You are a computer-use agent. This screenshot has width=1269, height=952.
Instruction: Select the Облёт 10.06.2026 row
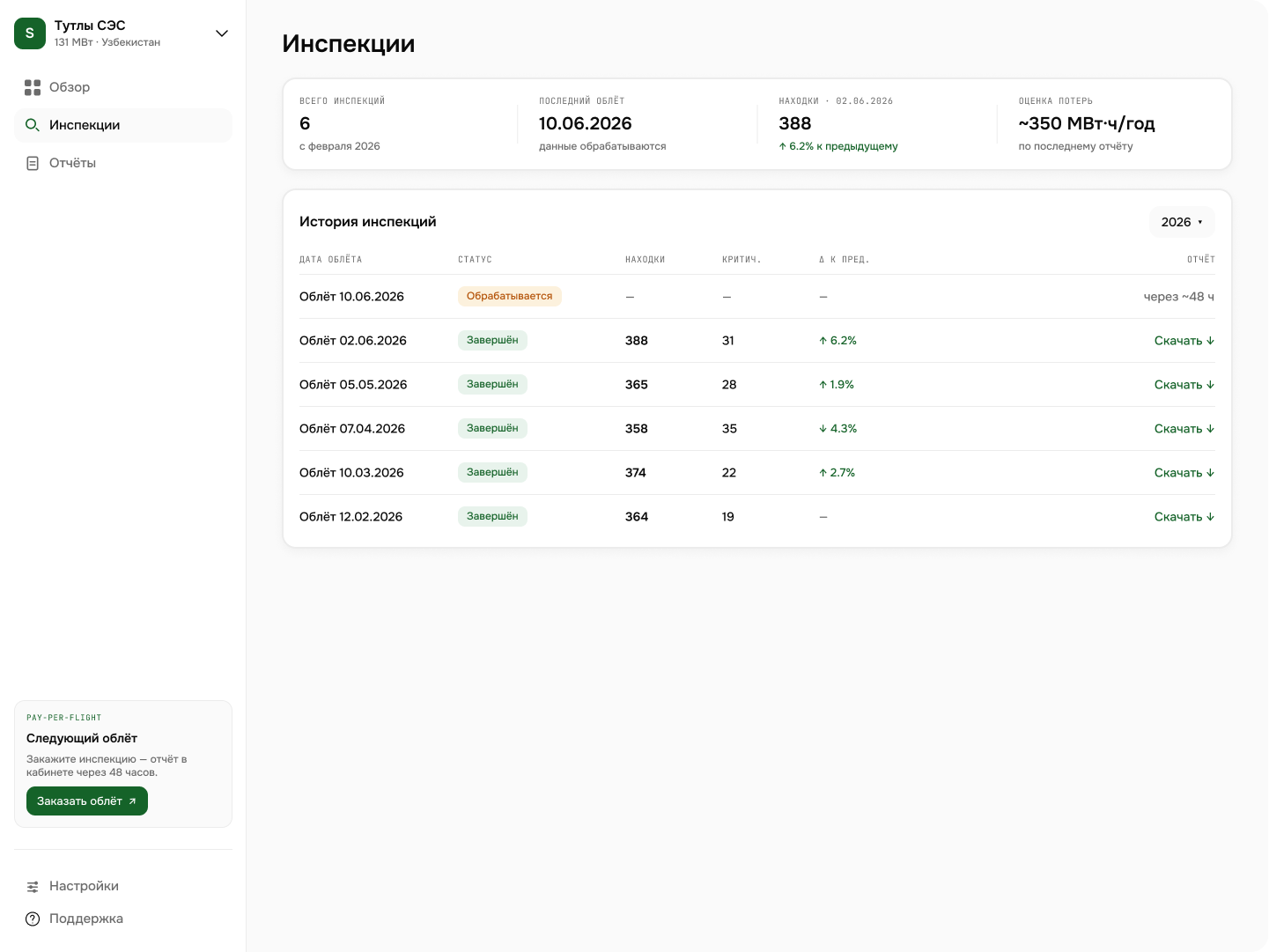[756, 297]
